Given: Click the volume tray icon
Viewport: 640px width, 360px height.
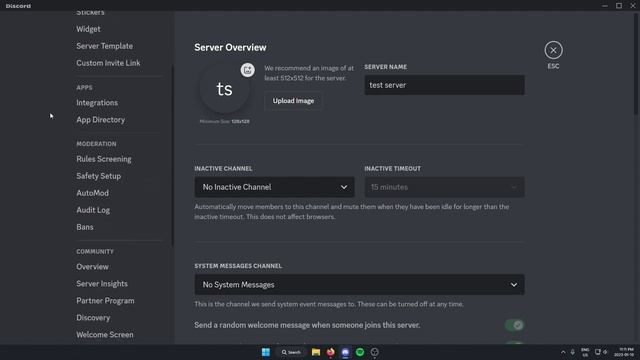Looking at the screenshot, I should (x=605, y=352).
